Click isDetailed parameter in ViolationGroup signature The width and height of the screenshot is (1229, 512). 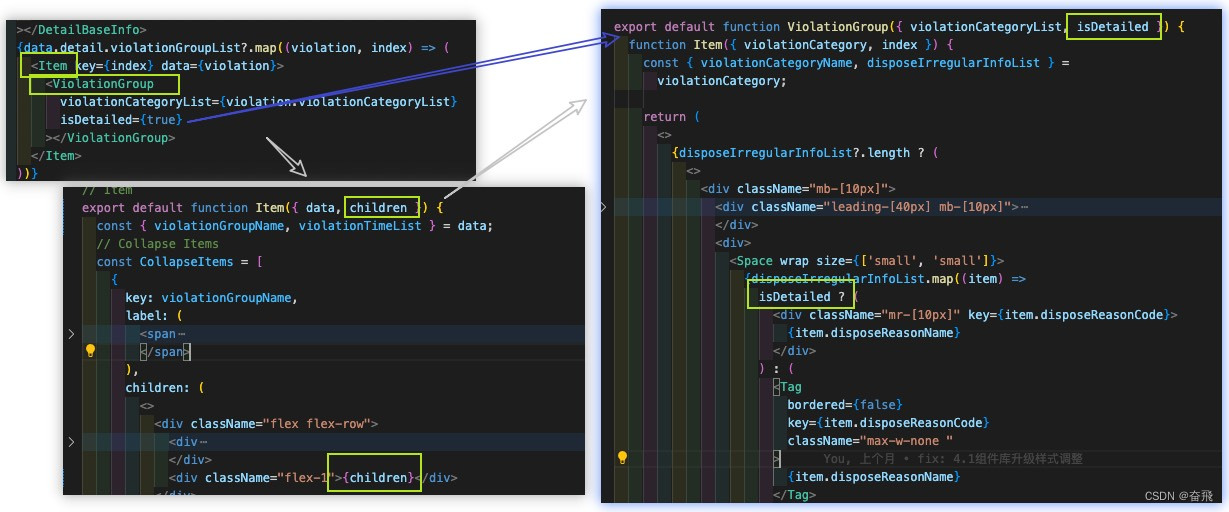tap(1113, 26)
